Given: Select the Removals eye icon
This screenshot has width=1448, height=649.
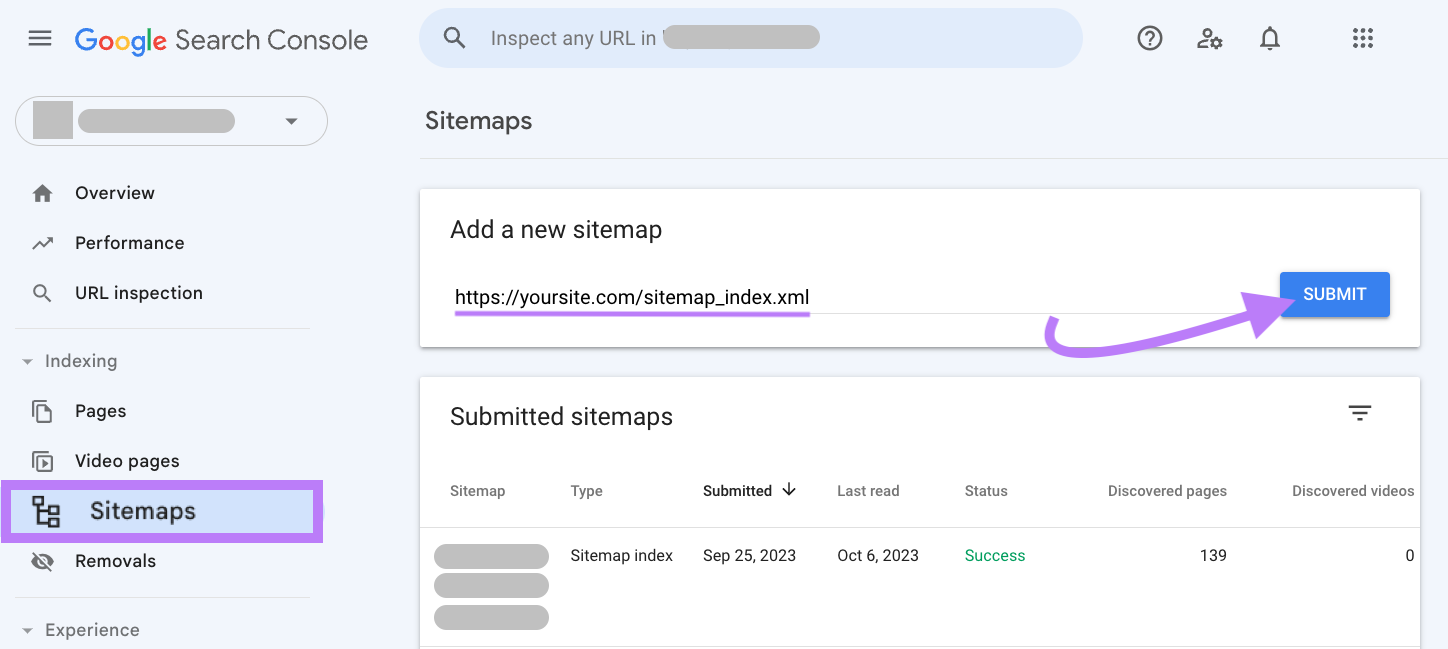Looking at the screenshot, I should pos(42,561).
